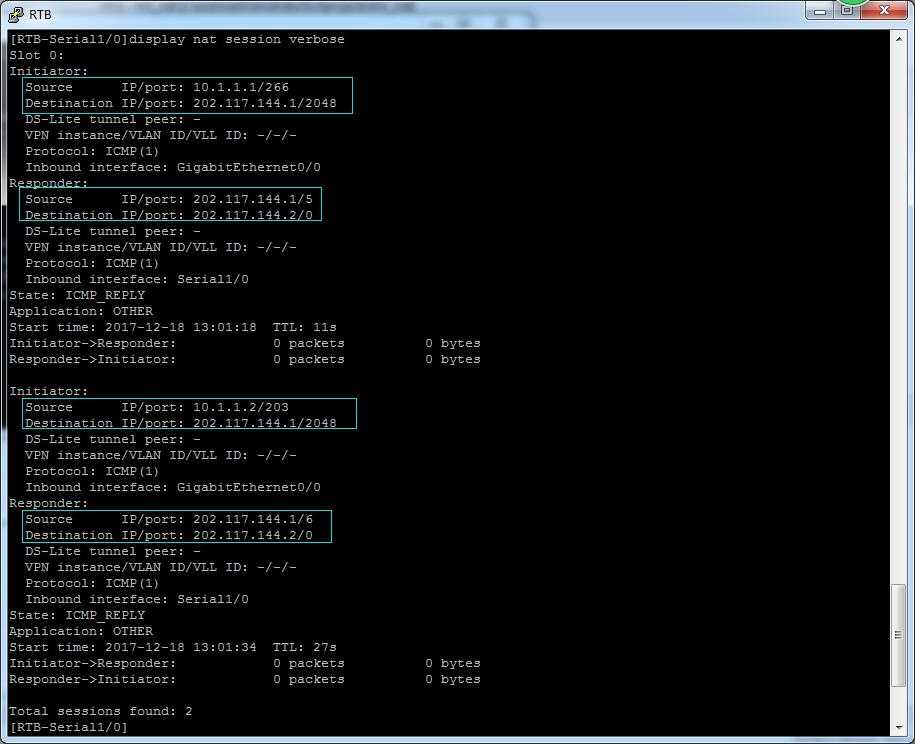The image size is (915, 744).
Task: Close the RTB terminal window
Action: coord(885,10)
